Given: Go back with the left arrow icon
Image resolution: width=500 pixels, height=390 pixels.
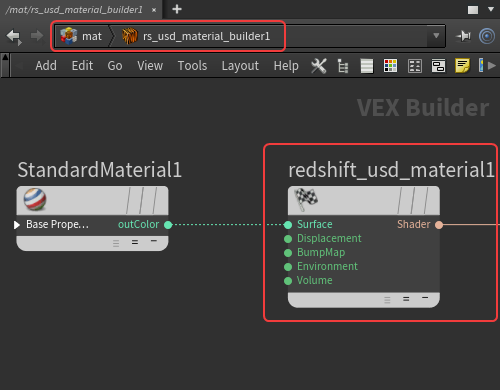Looking at the screenshot, I should 14,36.
